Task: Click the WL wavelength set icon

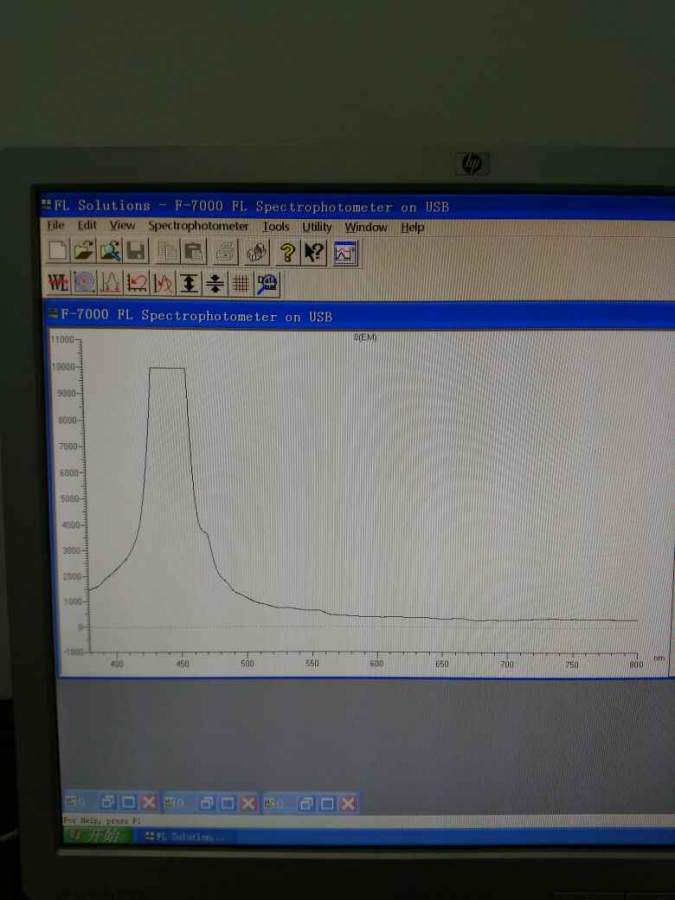Action: 58,282
